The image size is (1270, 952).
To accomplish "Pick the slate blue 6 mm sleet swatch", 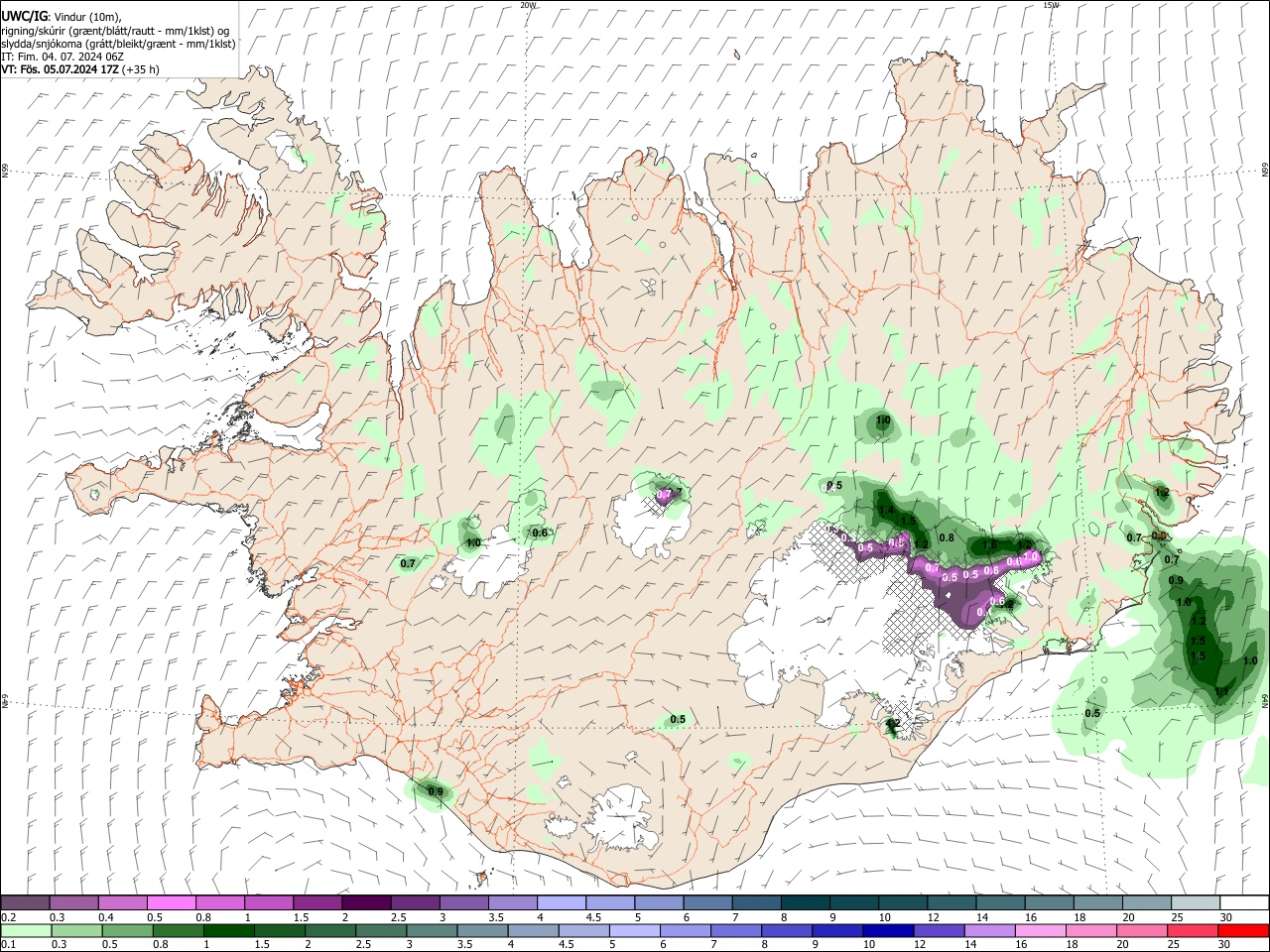I will click(707, 902).
